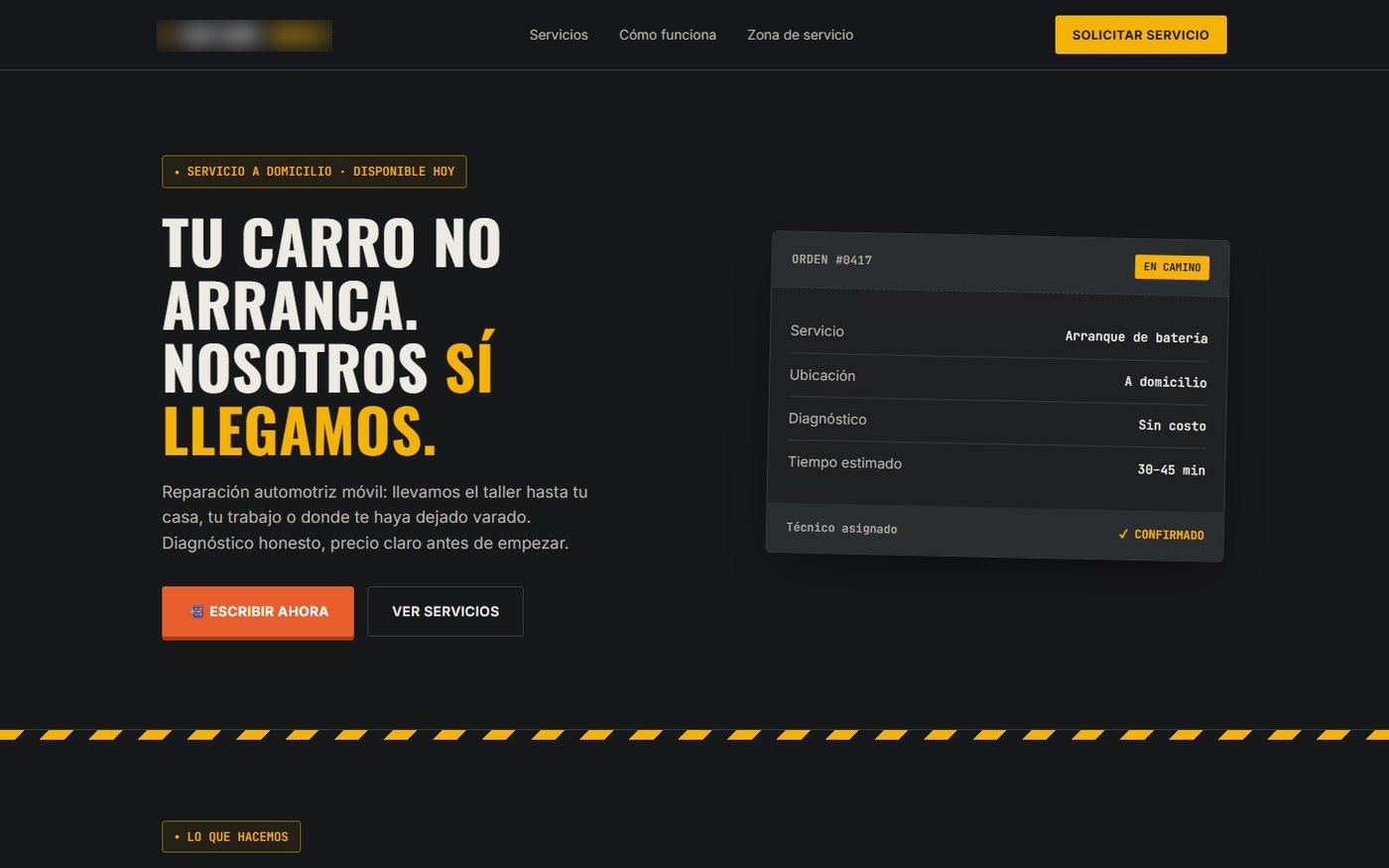This screenshot has height=868, width=1389.
Task: Select the ORDEN #0417 label
Action: [831, 260]
